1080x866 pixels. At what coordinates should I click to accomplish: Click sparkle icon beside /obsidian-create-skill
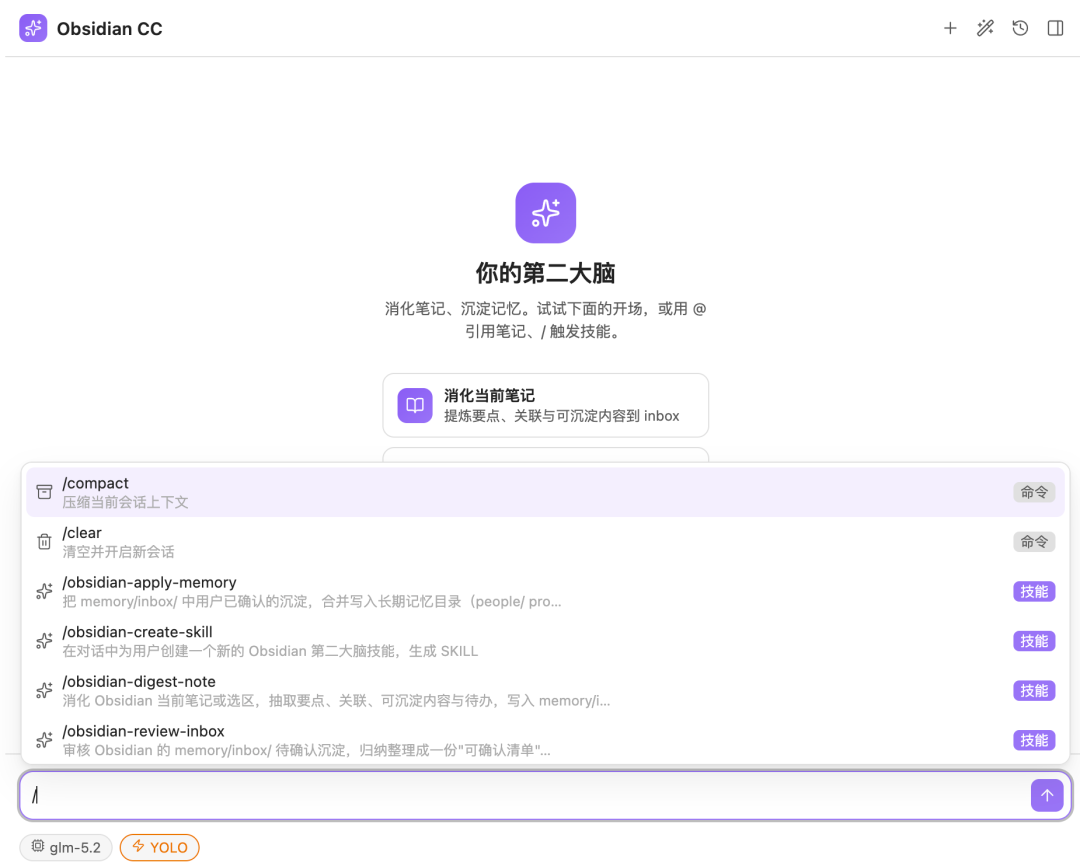coord(44,641)
